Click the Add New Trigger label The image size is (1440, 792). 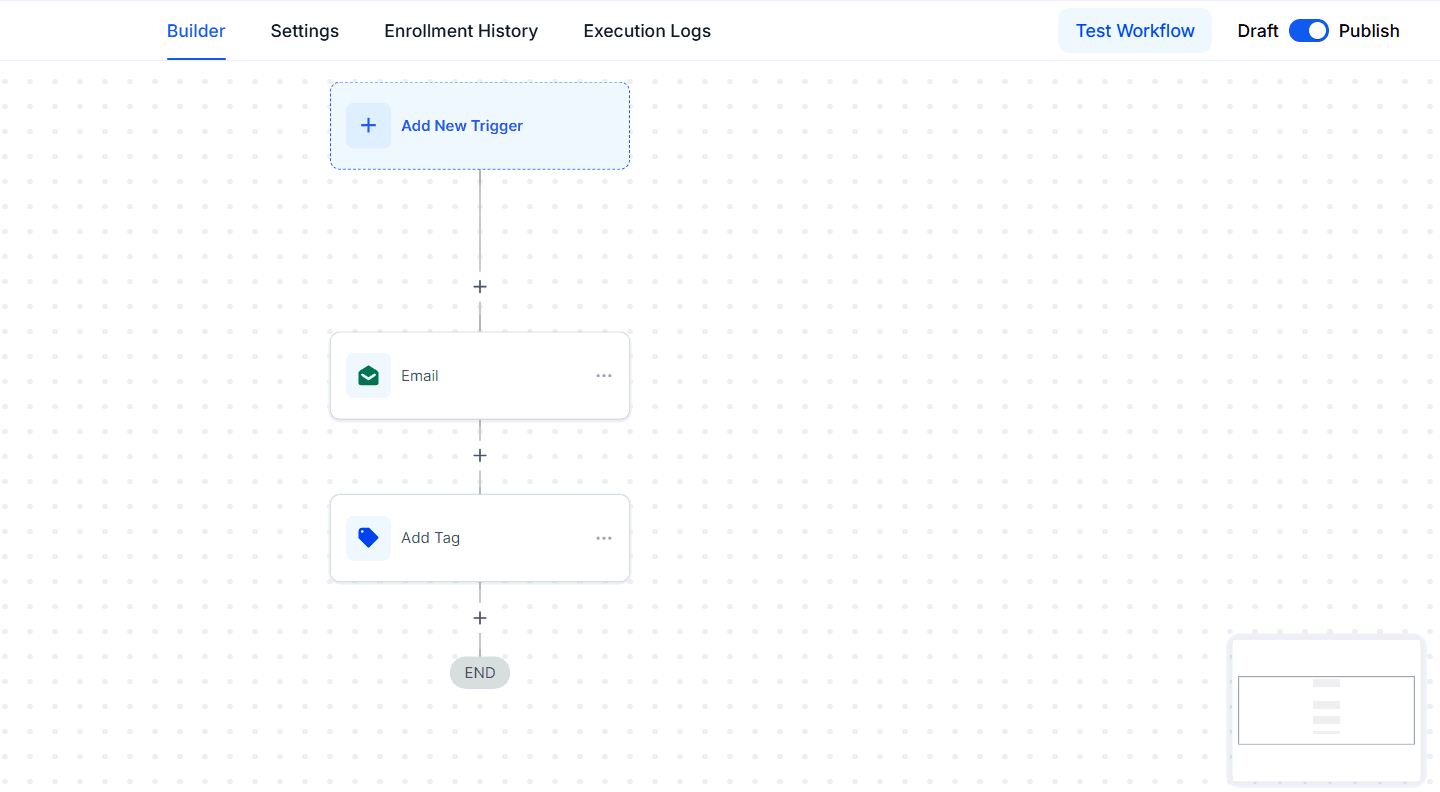click(x=462, y=126)
